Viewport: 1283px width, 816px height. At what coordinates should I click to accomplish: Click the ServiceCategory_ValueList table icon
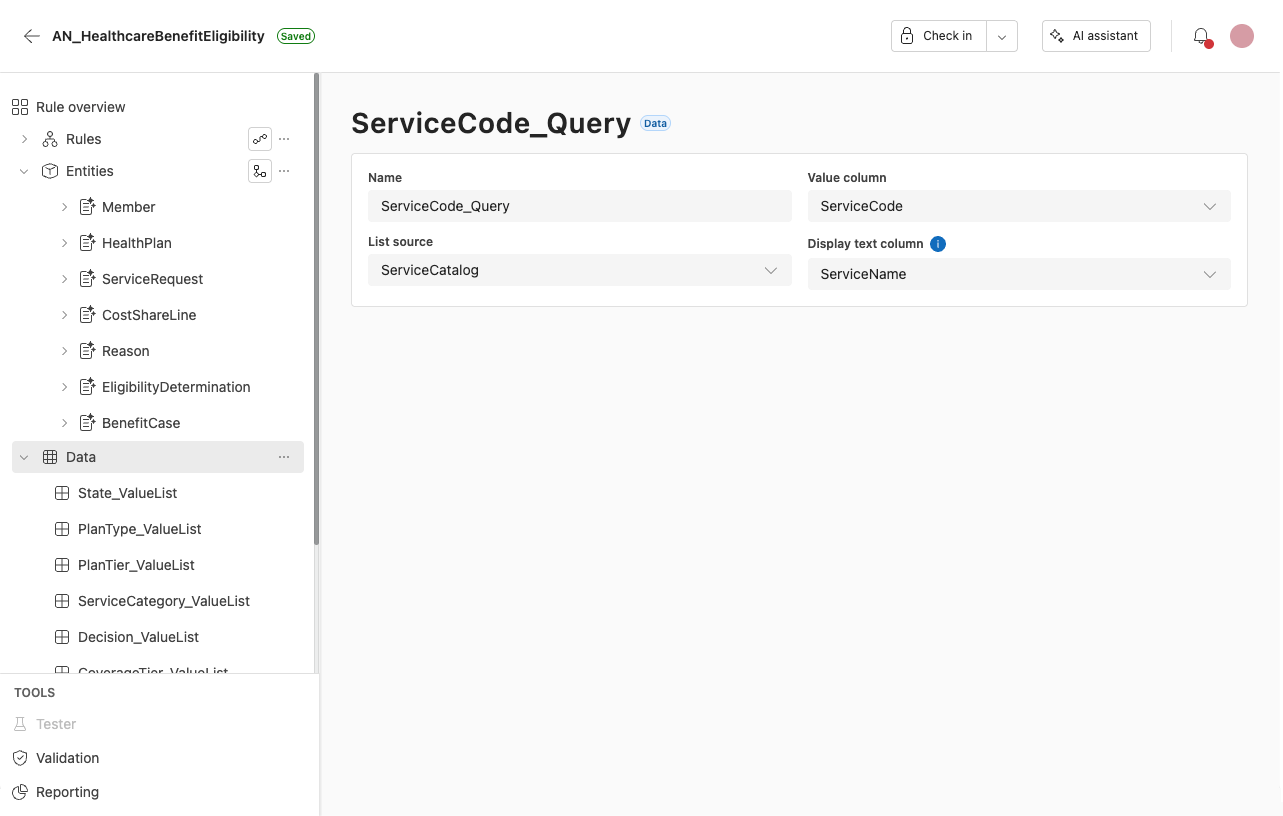coord(61,601)
